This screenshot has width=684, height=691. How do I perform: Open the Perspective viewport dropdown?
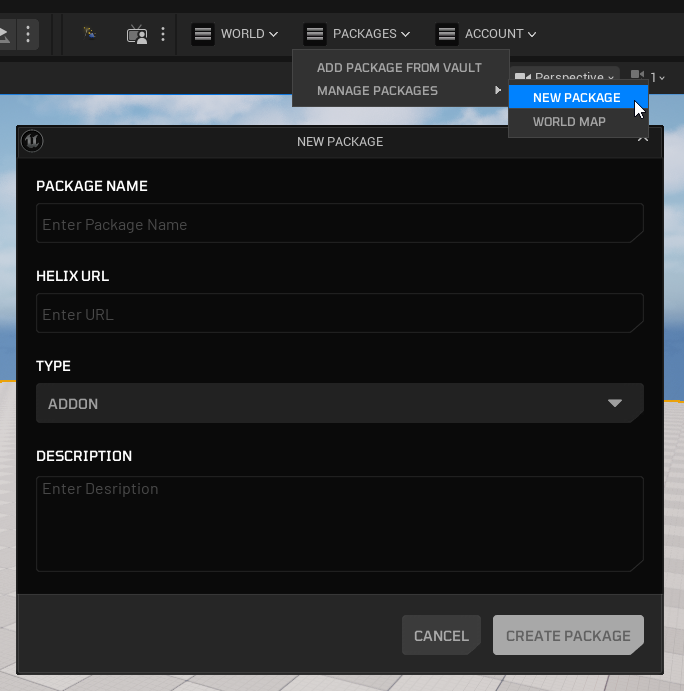coord(565,76)
